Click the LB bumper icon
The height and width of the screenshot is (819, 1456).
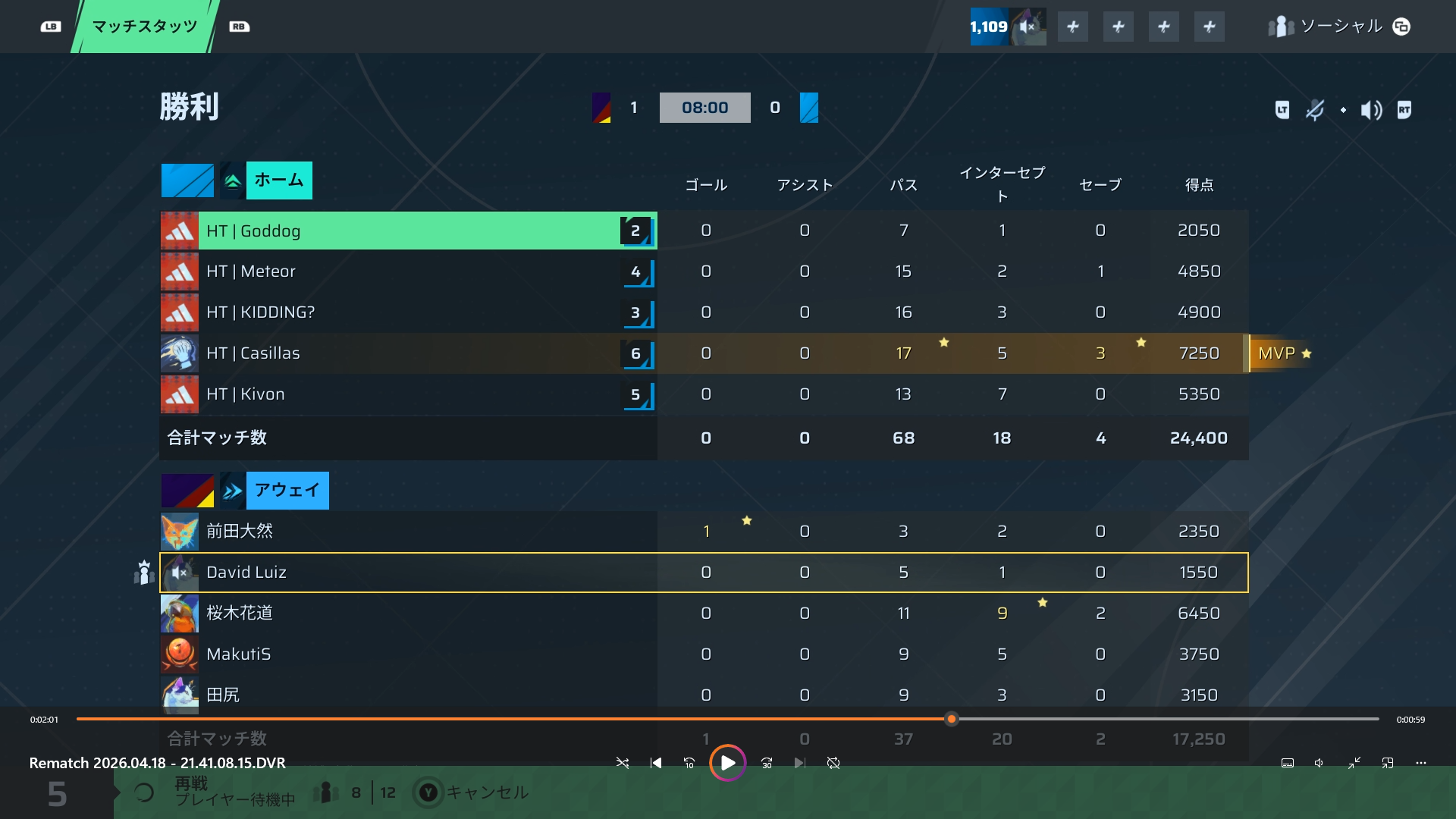click(51, 27)
